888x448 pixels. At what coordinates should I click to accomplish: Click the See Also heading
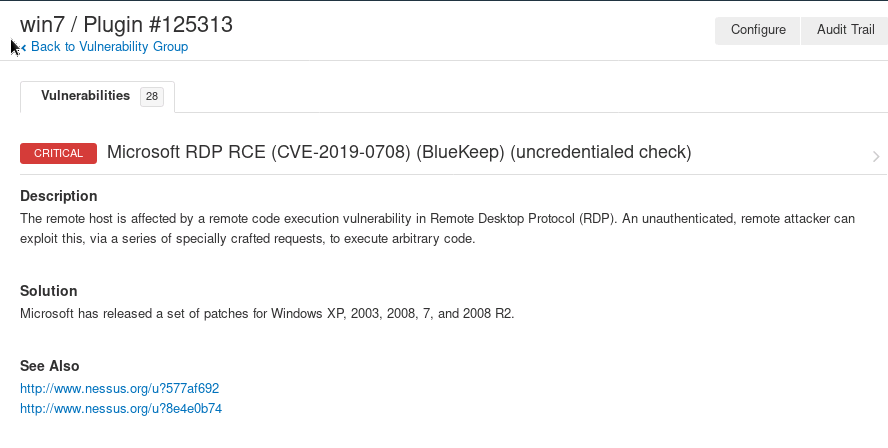[50, 366]
